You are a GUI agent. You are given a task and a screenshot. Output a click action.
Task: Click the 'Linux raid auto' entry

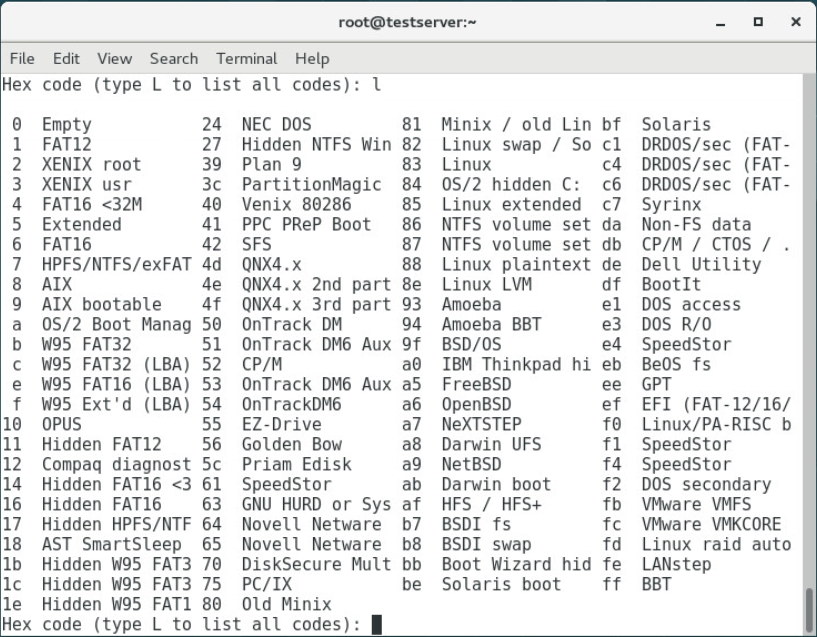tap(716, 544)
